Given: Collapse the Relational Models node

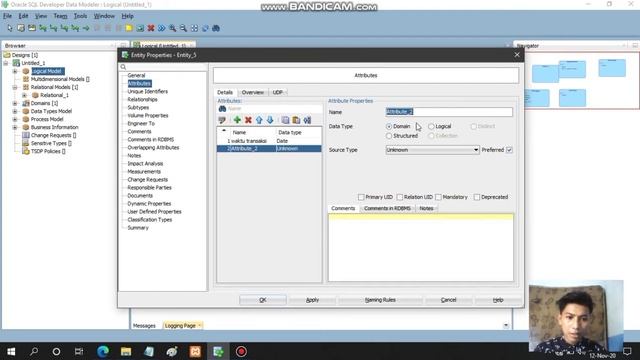Looking at the screenshot, I should coord(15,87).
